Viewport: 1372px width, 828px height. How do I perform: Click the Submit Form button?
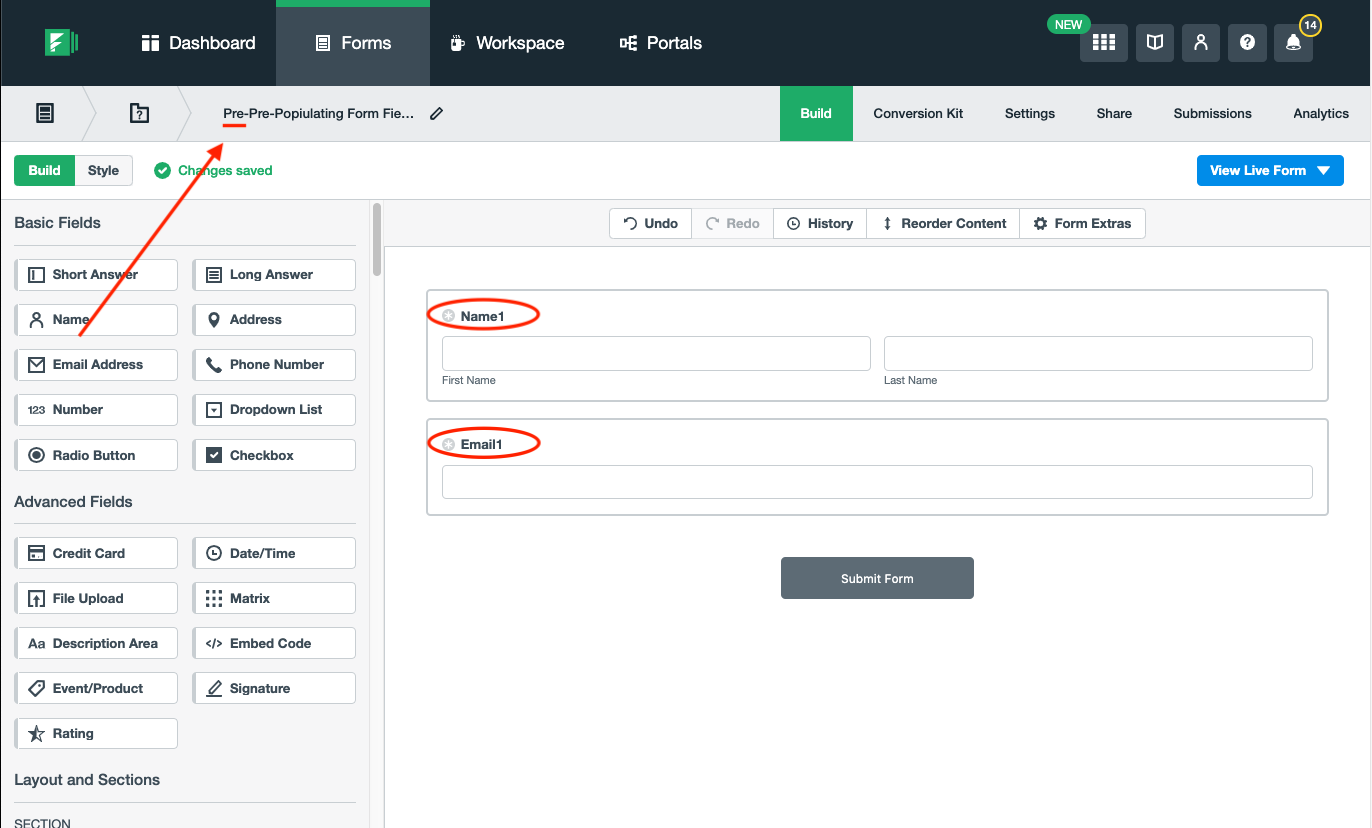point(877,578)
